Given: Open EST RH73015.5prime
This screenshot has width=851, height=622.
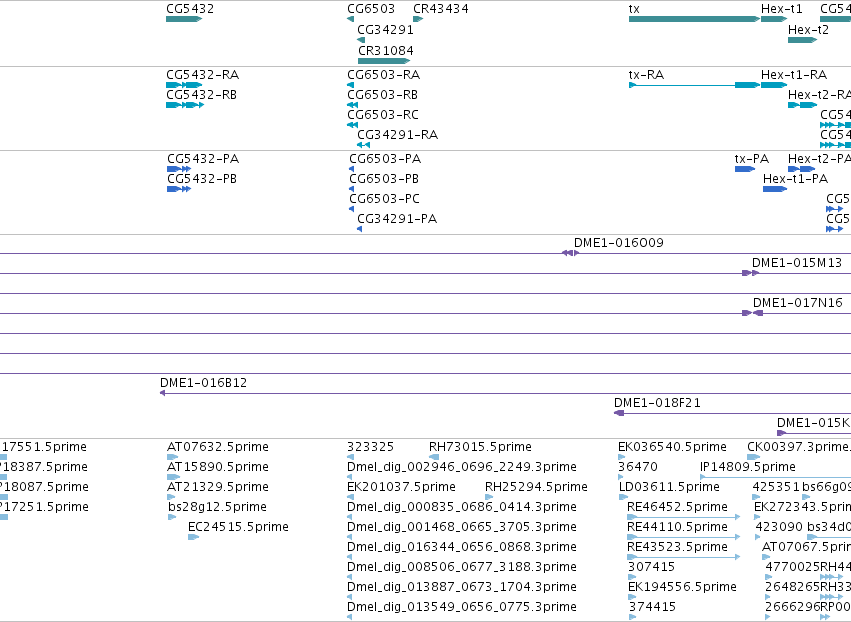Looking at the screenshot, I should pyautogui.click(x=480, y=447).
